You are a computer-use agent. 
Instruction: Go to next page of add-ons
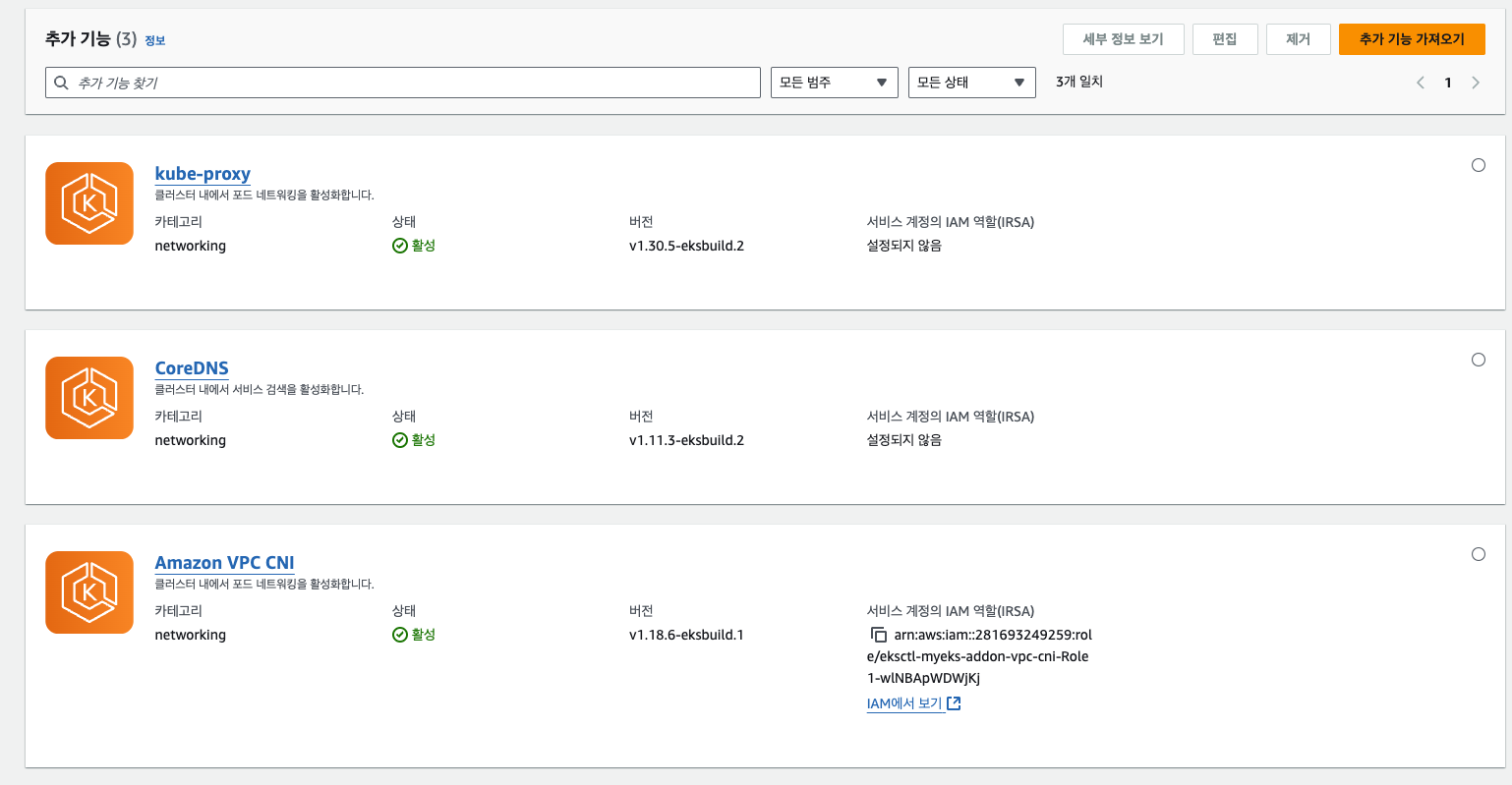[x=1476, y=83]
